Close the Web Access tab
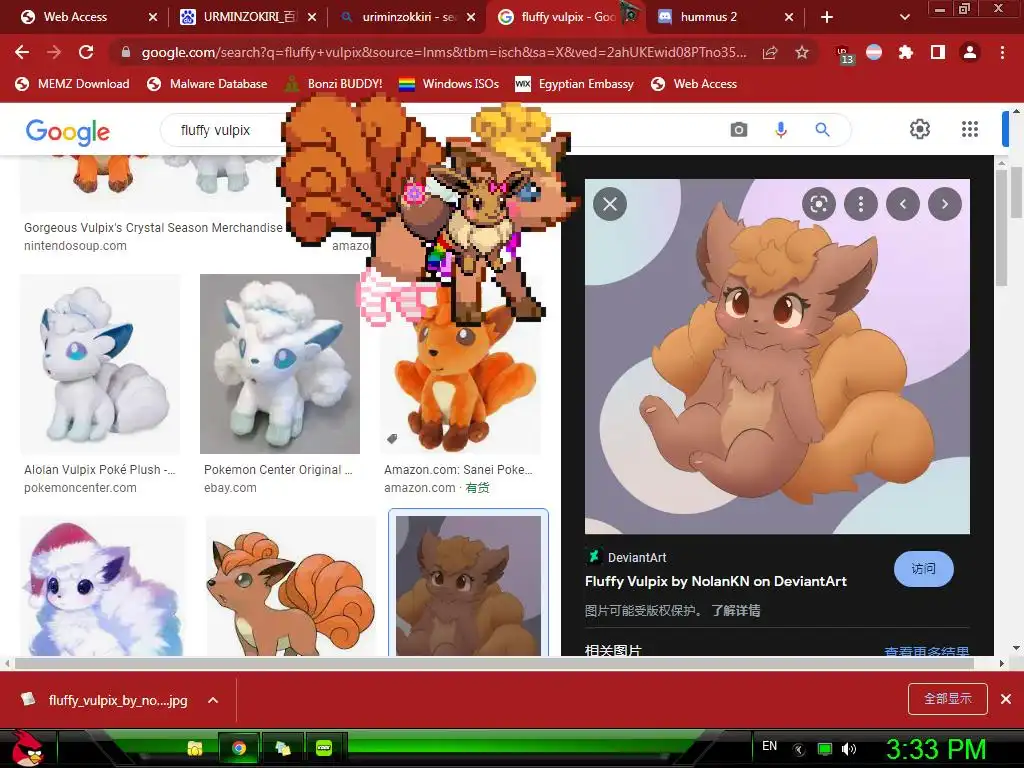 click(153, 17)
